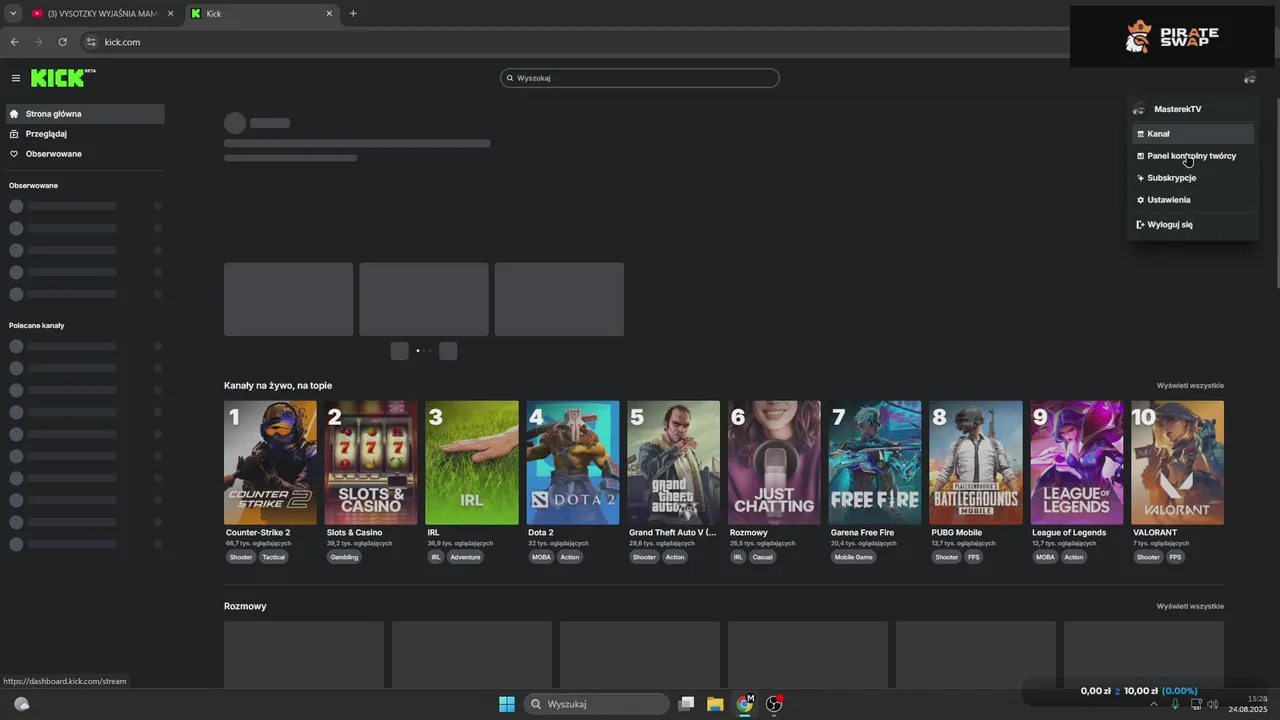The image size is (1280, 720).
Task: Click Wyświetl wszystkie for Rozmowy section
Action: coord(1190,606)
